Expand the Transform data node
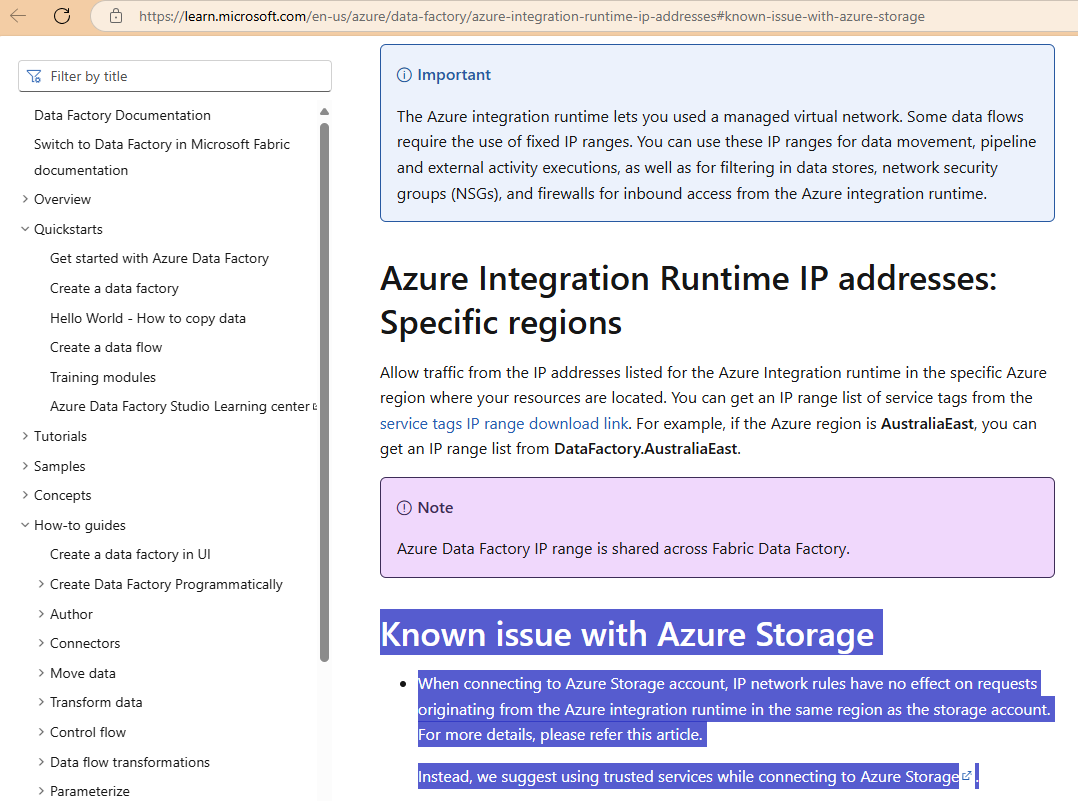Screen dimensions: 1078x801 point(41,702)
